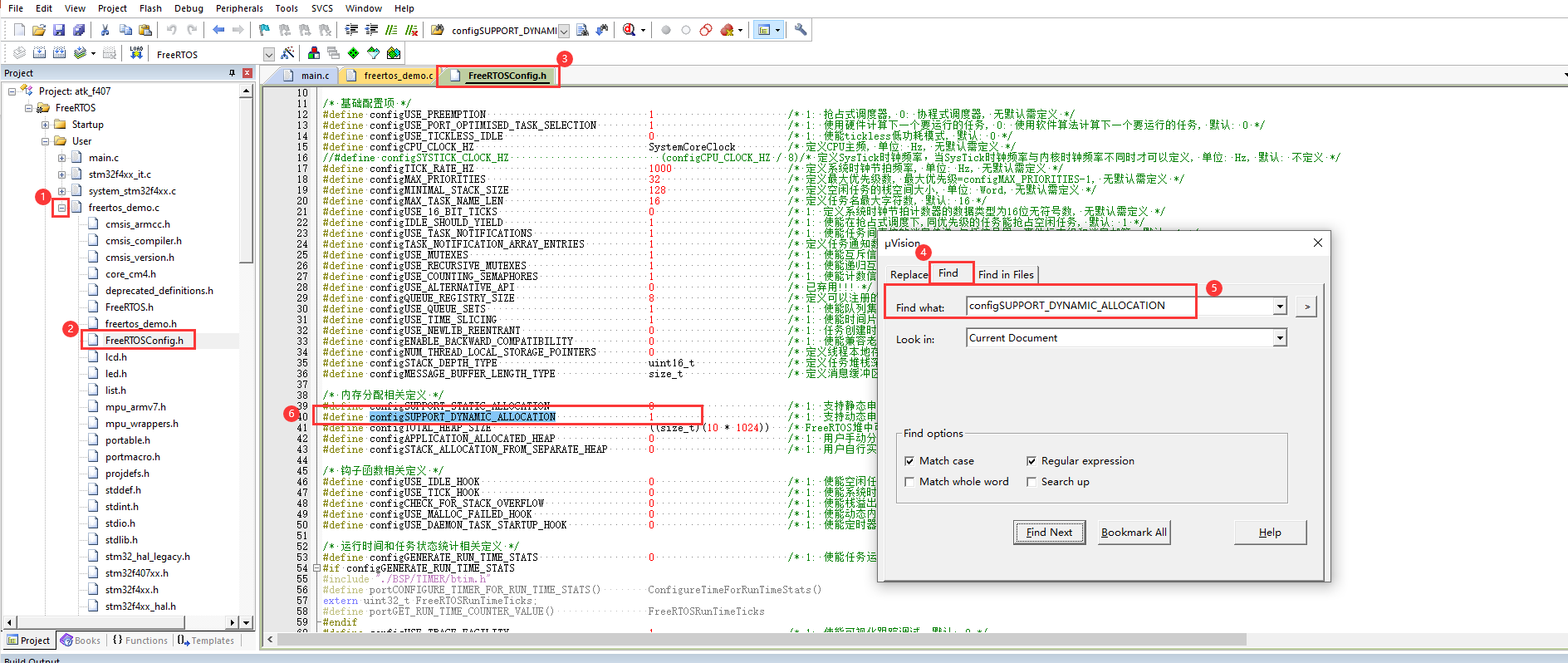Open Manage Project Items icon
Viewport: 1568px width, 663px height.
pos(314,53)
